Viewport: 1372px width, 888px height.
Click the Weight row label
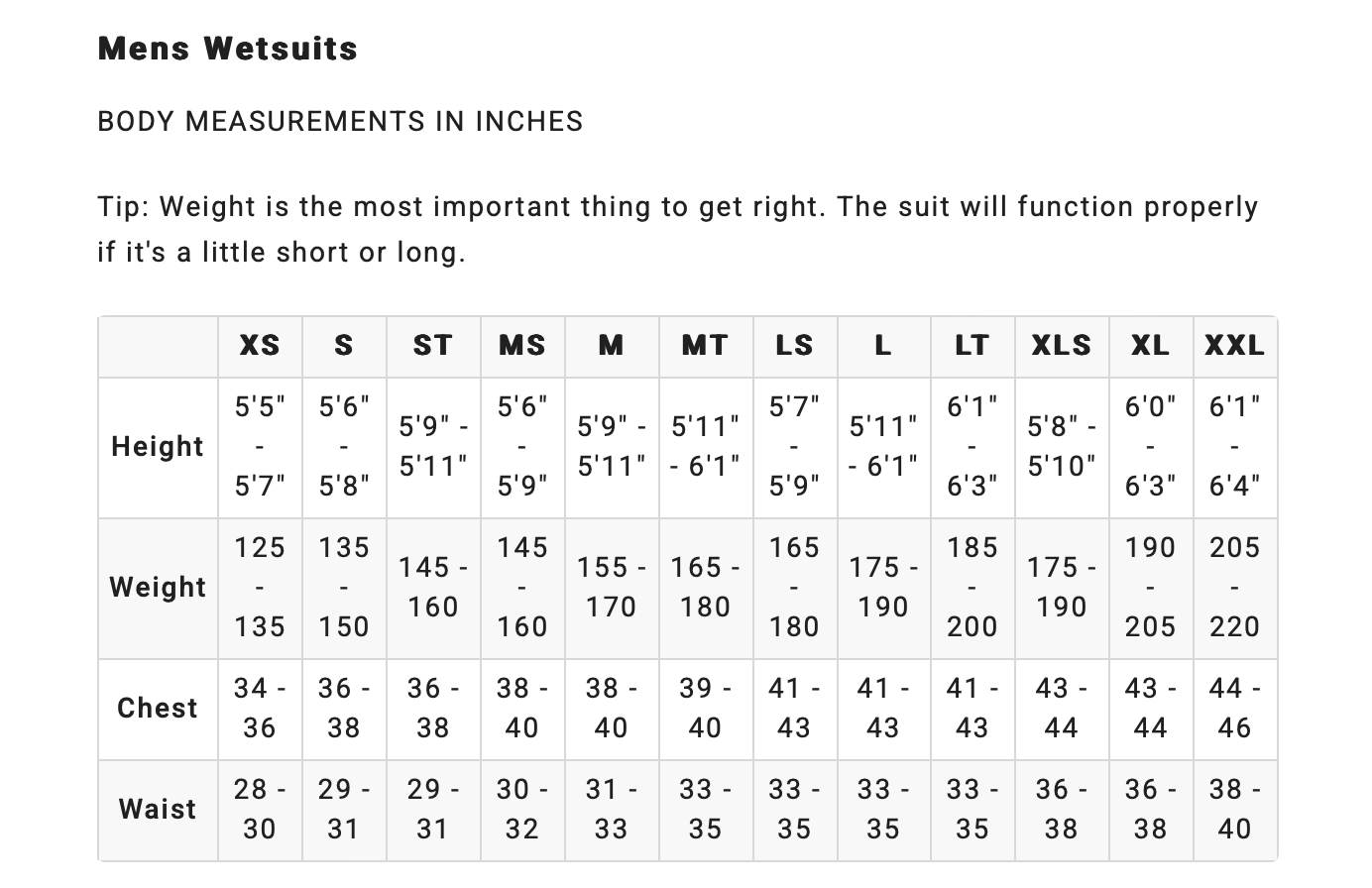pos(158,588)
